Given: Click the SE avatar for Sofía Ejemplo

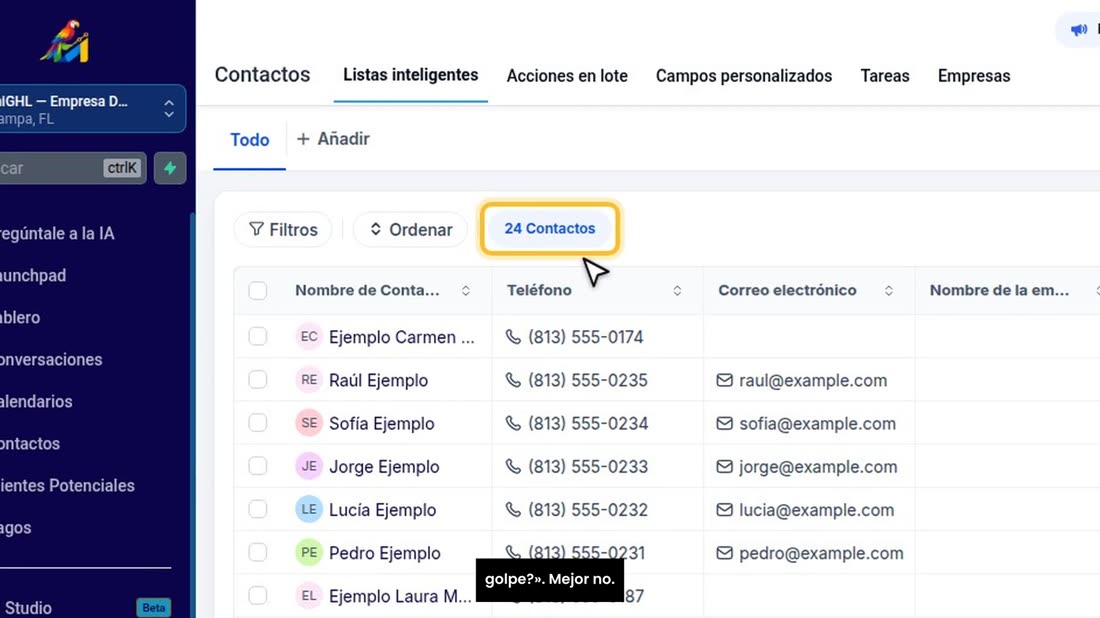Looking at the screenshot, I should click(x=309, y=423).
